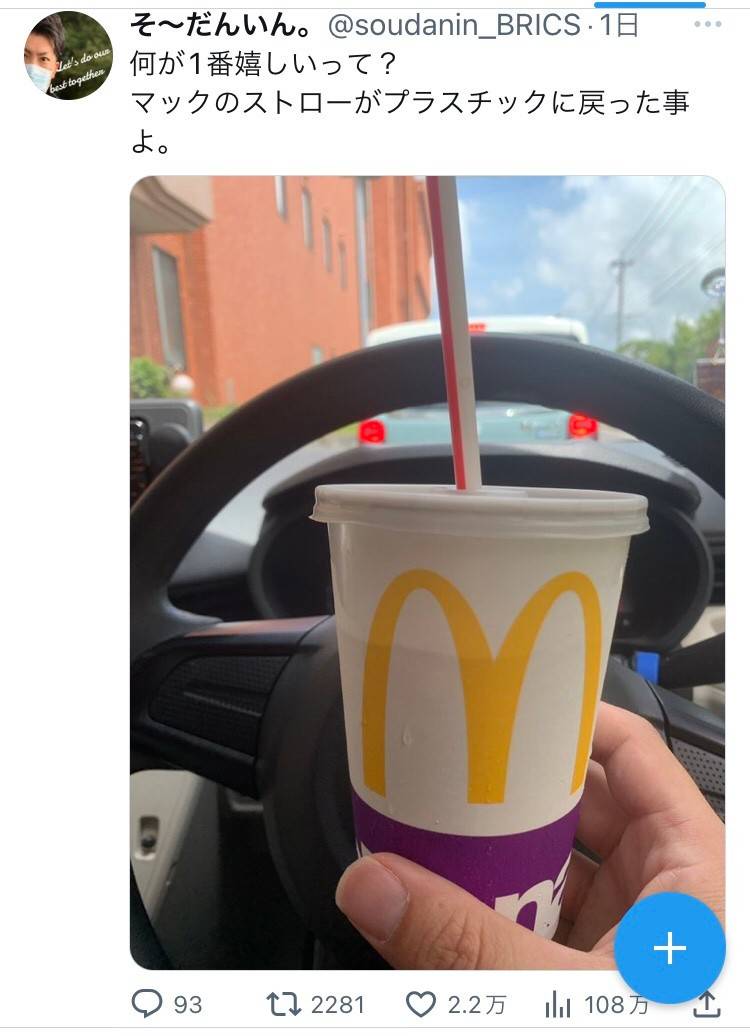Click the 108万 view count
750x1036 pixels.
(x=616, y=1005)
